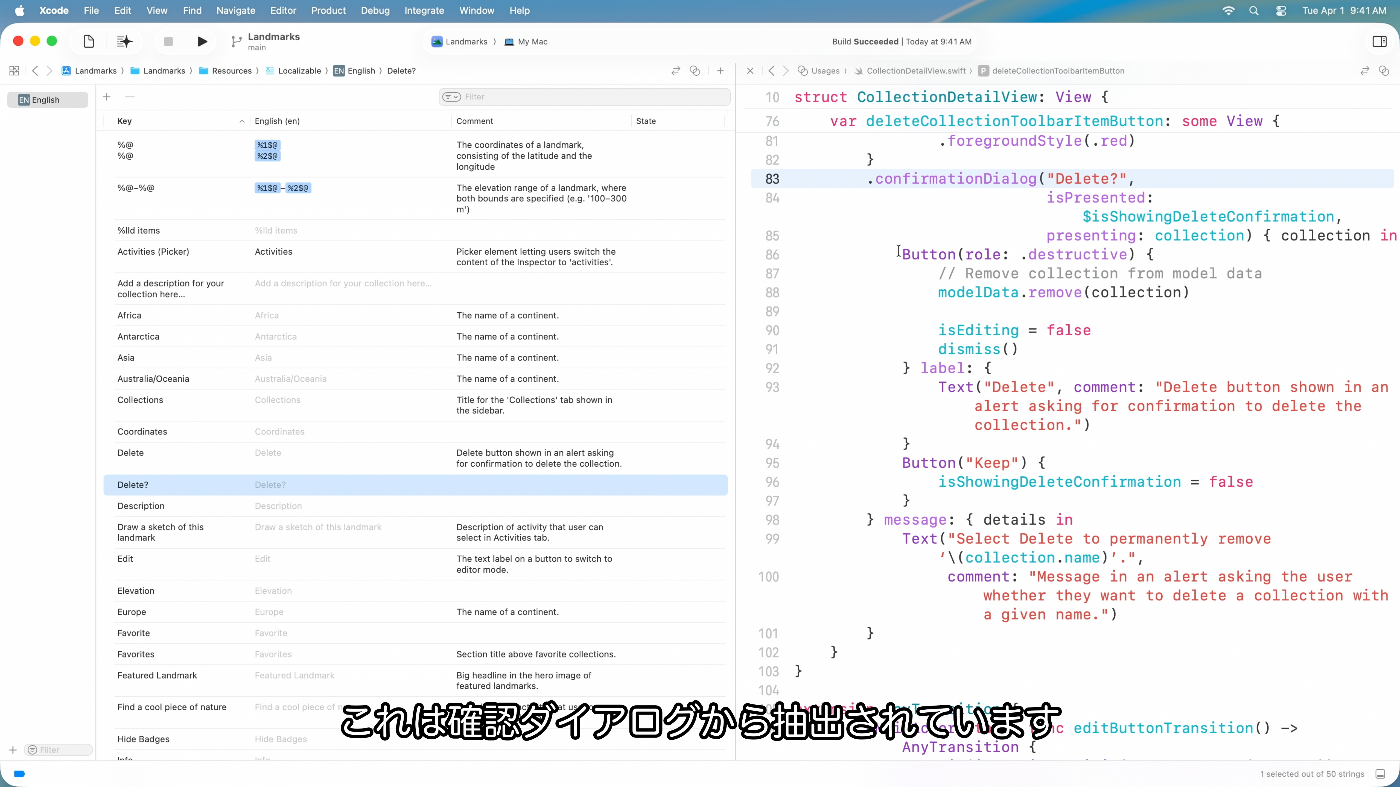Close the right editor pane with X
The image size is (1400, 787).
pyautogui.click(x=750, y=71)
